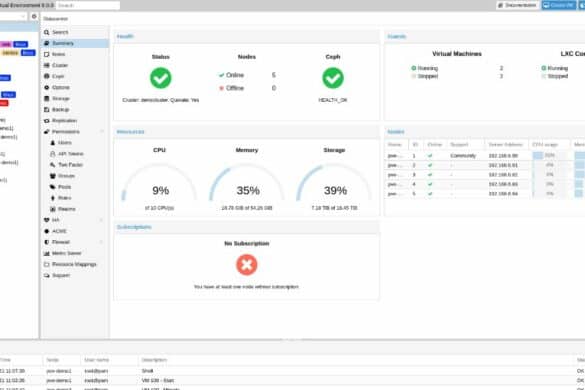This screenshot has width=585, height=390.
Task: Select node row with ID 2
Action: [x=485, y=165]
